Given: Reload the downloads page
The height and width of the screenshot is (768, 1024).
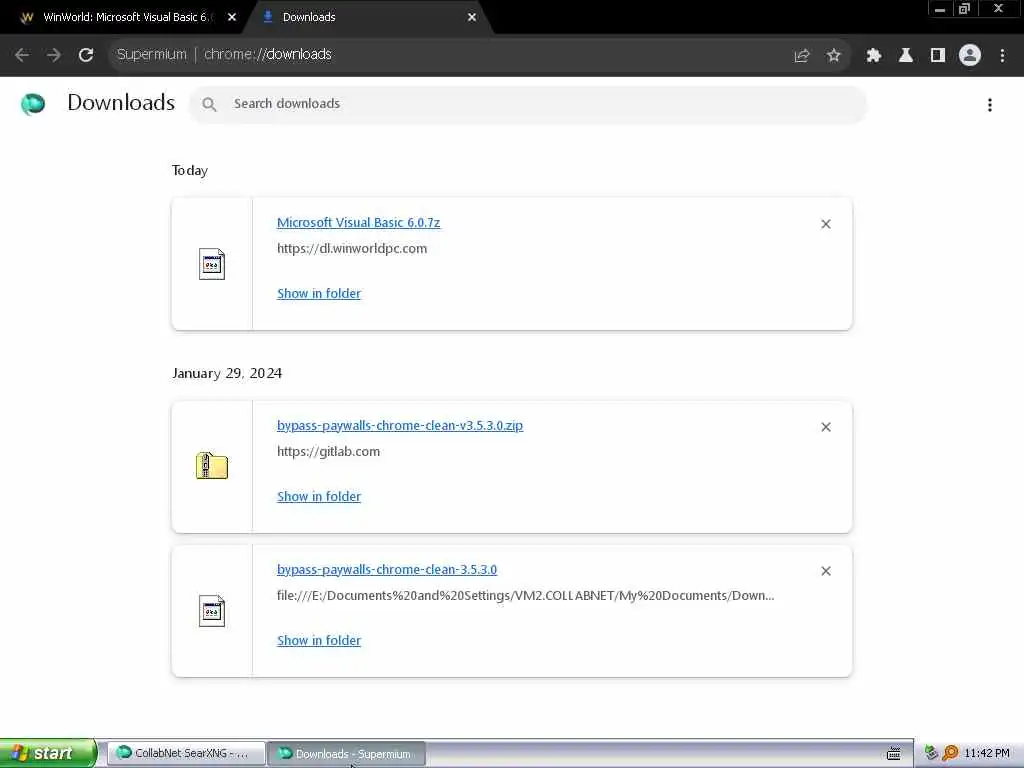Looking at the screenshot, I should (x=86, y=55).
